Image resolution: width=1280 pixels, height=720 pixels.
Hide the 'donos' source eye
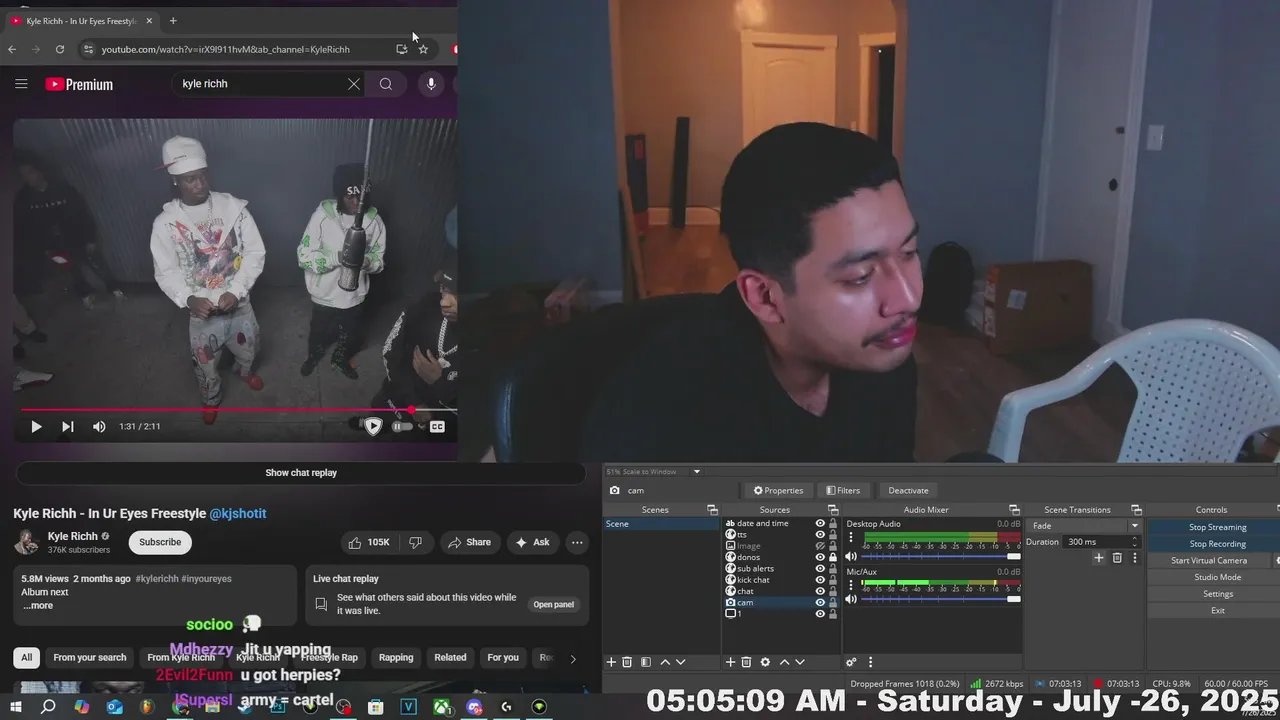pos(820,557)
